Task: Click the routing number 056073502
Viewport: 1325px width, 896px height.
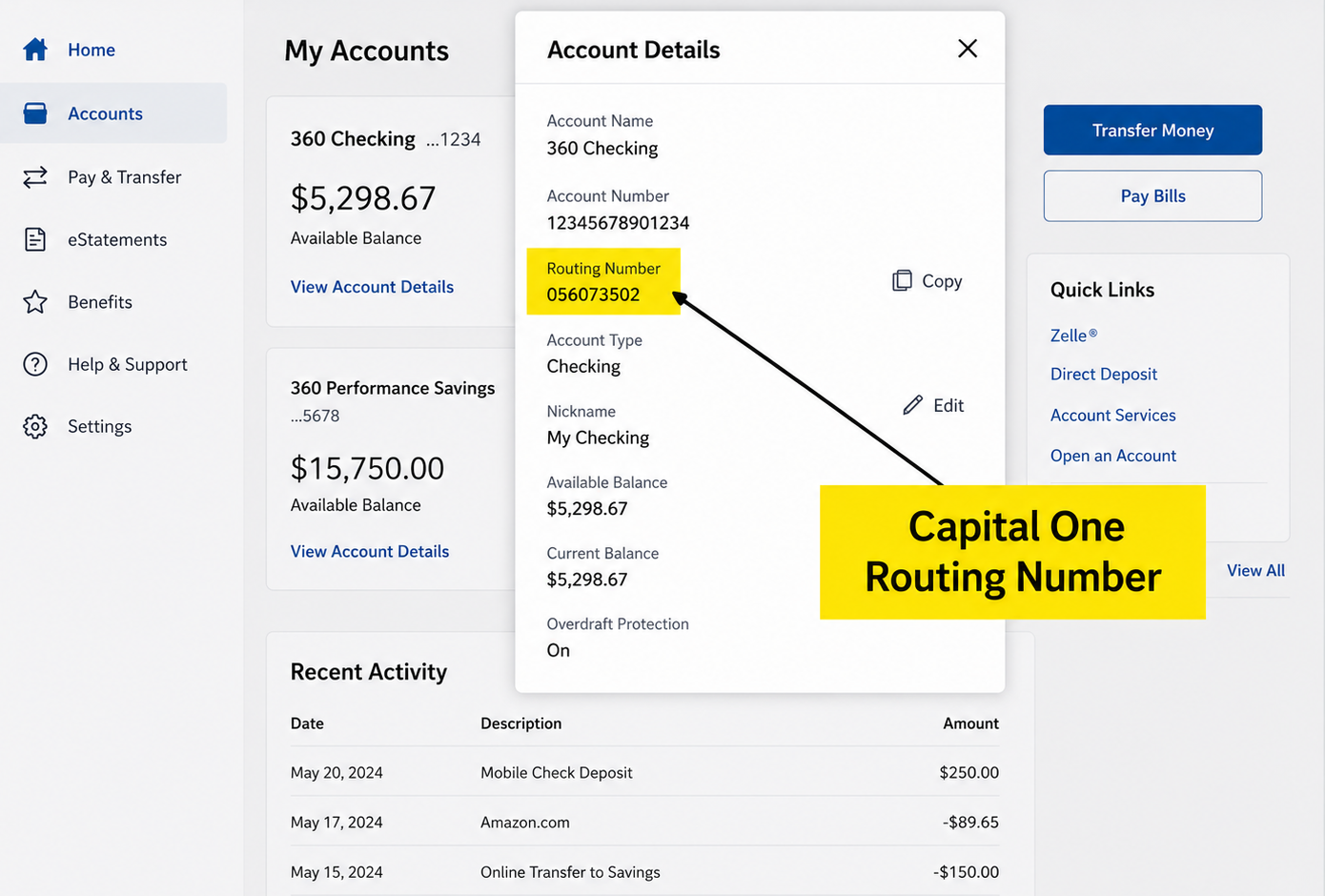Action: [593, 295]
